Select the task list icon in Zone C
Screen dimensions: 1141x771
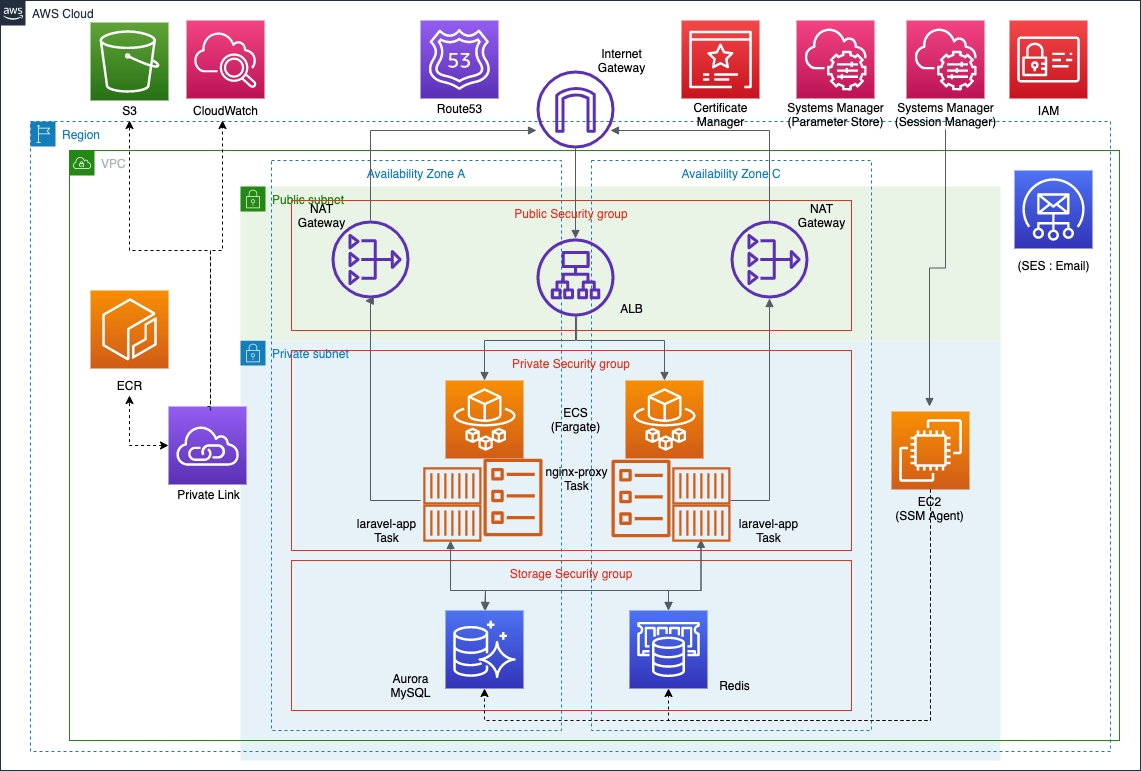[x=640, y=498]
